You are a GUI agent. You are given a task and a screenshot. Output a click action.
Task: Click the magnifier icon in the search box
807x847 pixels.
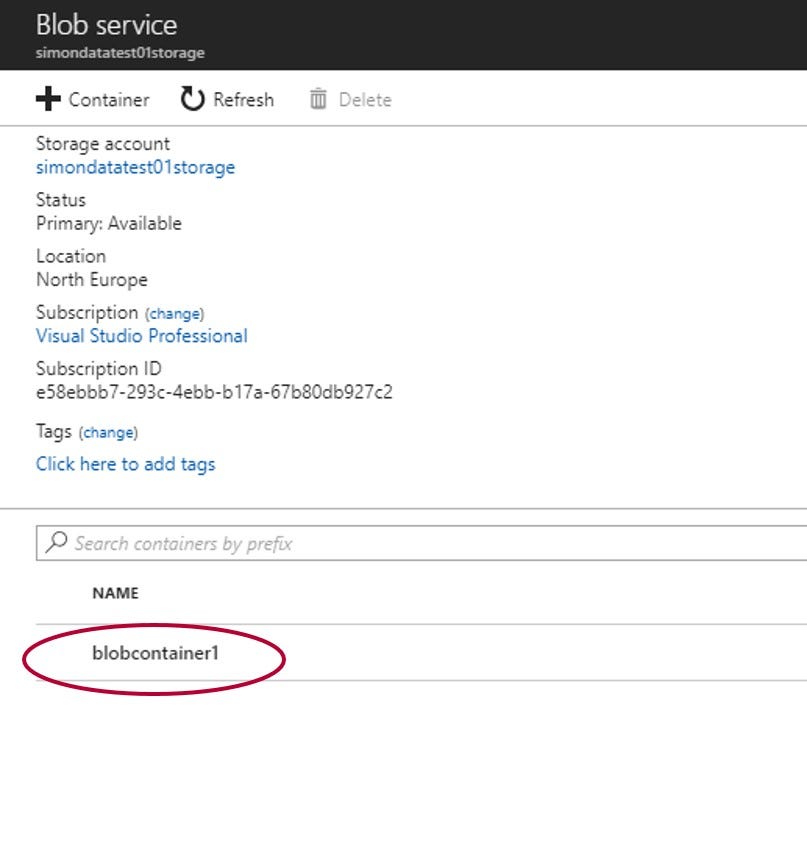click(57, 542)
